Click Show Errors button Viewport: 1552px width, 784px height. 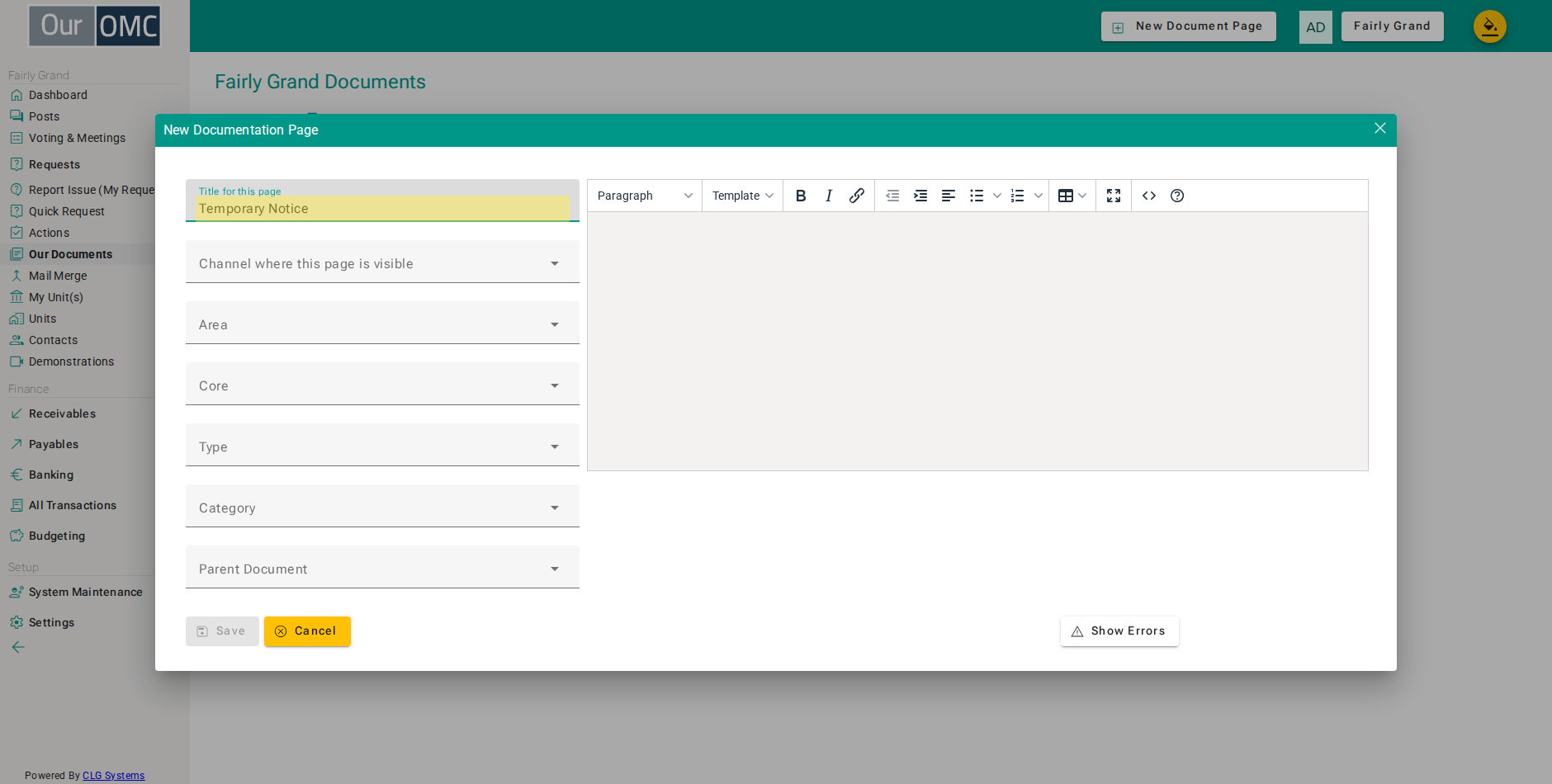coord(1119,631)
